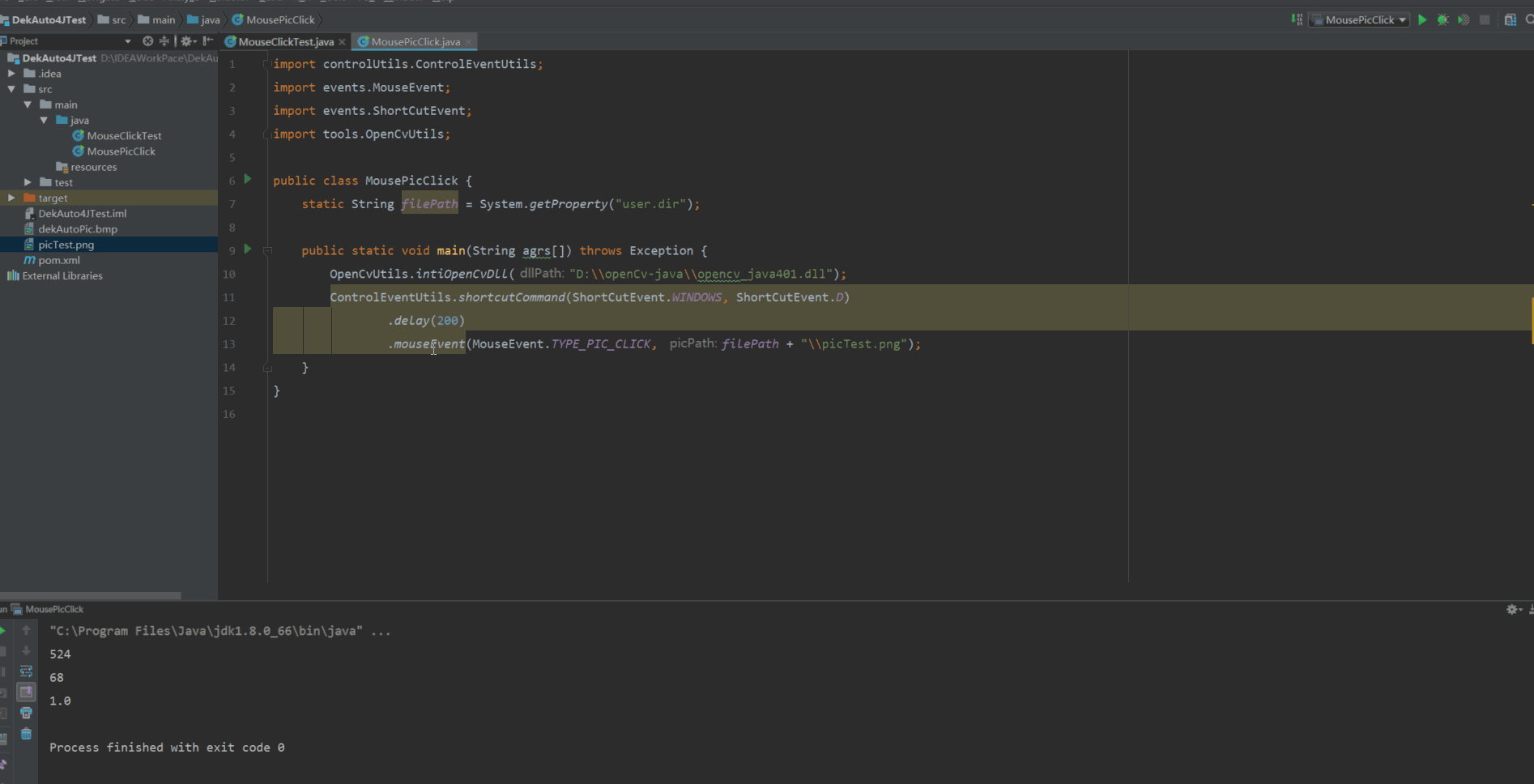
Task: Run MousePicClick with the green play button
Action: pyautogui.click(x=1422, y=19)
